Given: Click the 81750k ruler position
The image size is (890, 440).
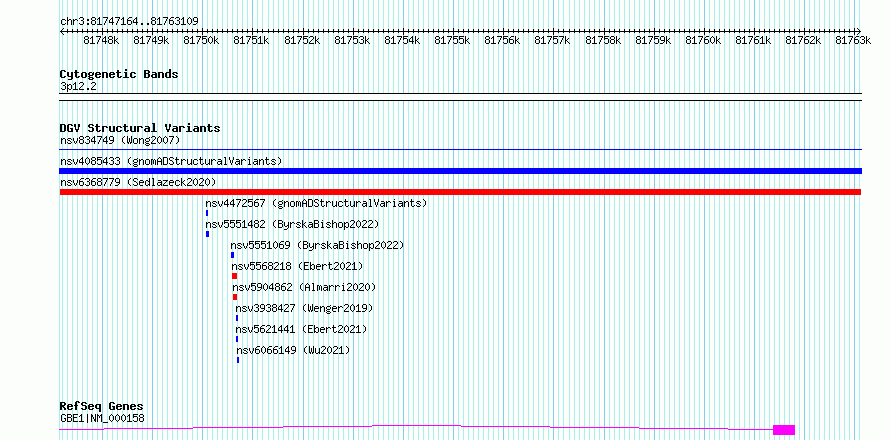Looking at the screenshot, I should [x=201, y=40].
